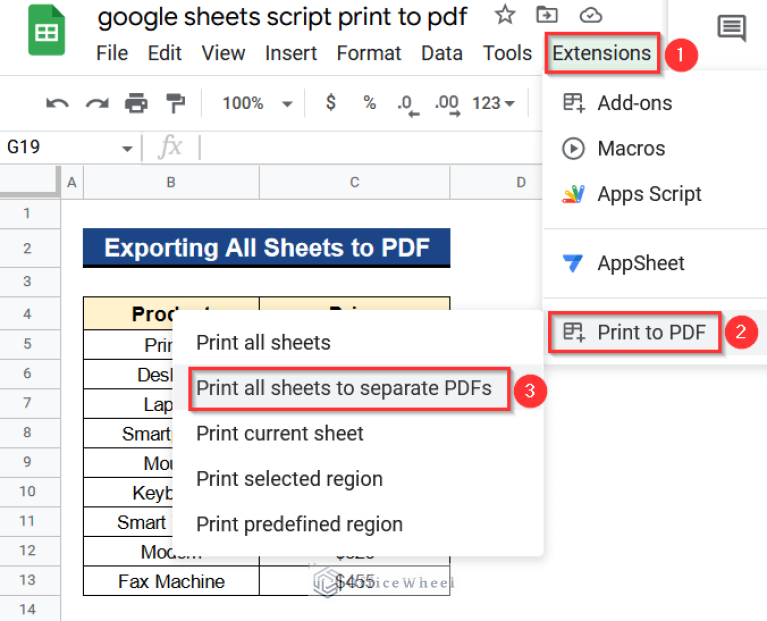767x621 pixels.
Task: Open the Edit menu
Action: 165,53
